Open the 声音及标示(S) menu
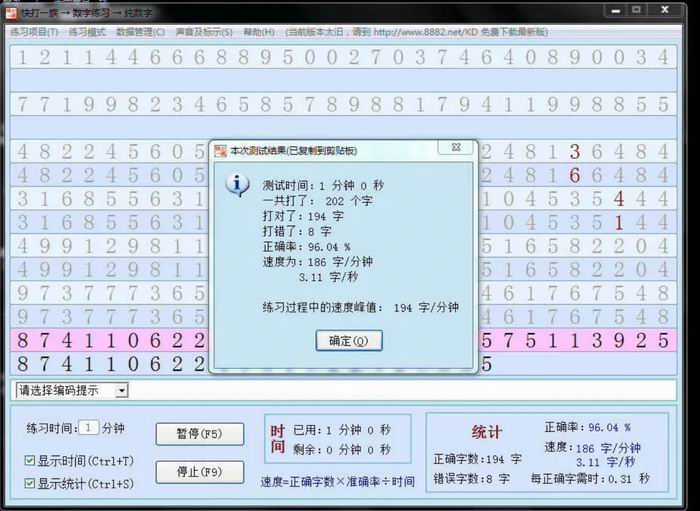This screenshot has height=511, width=700. click(x=204, y=32)
